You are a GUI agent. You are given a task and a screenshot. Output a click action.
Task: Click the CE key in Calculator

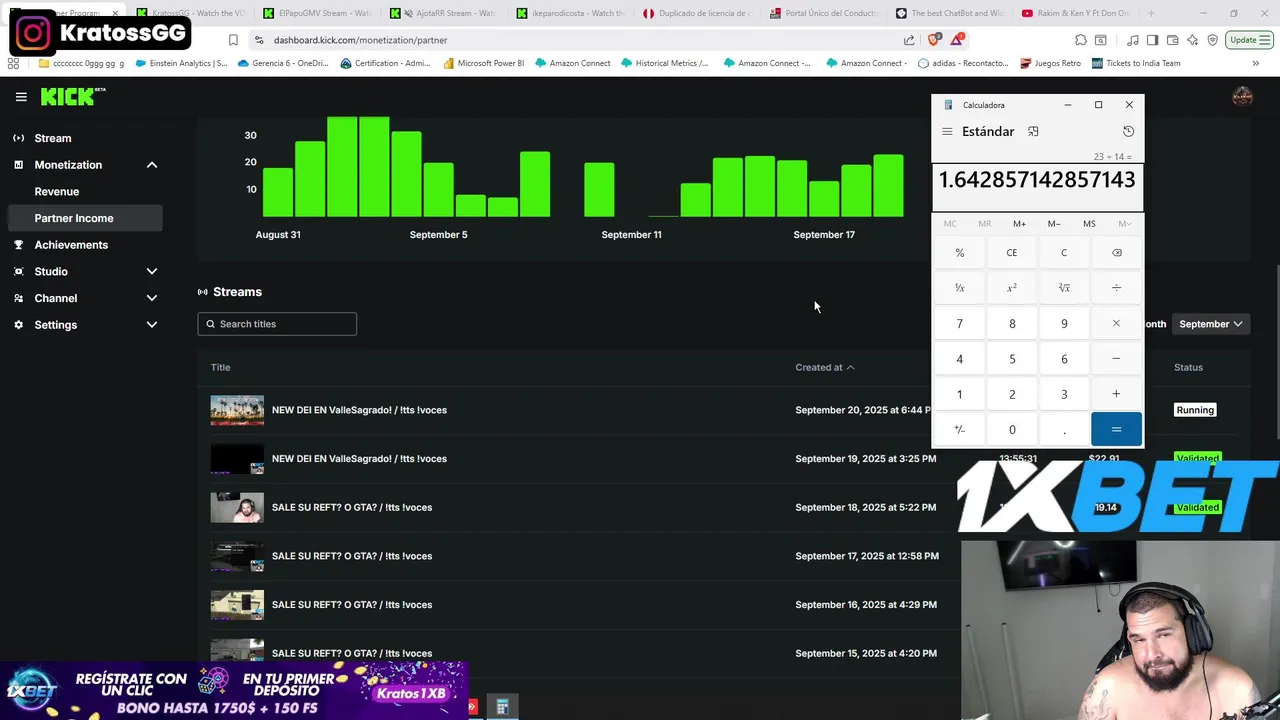pos(1012,253)
